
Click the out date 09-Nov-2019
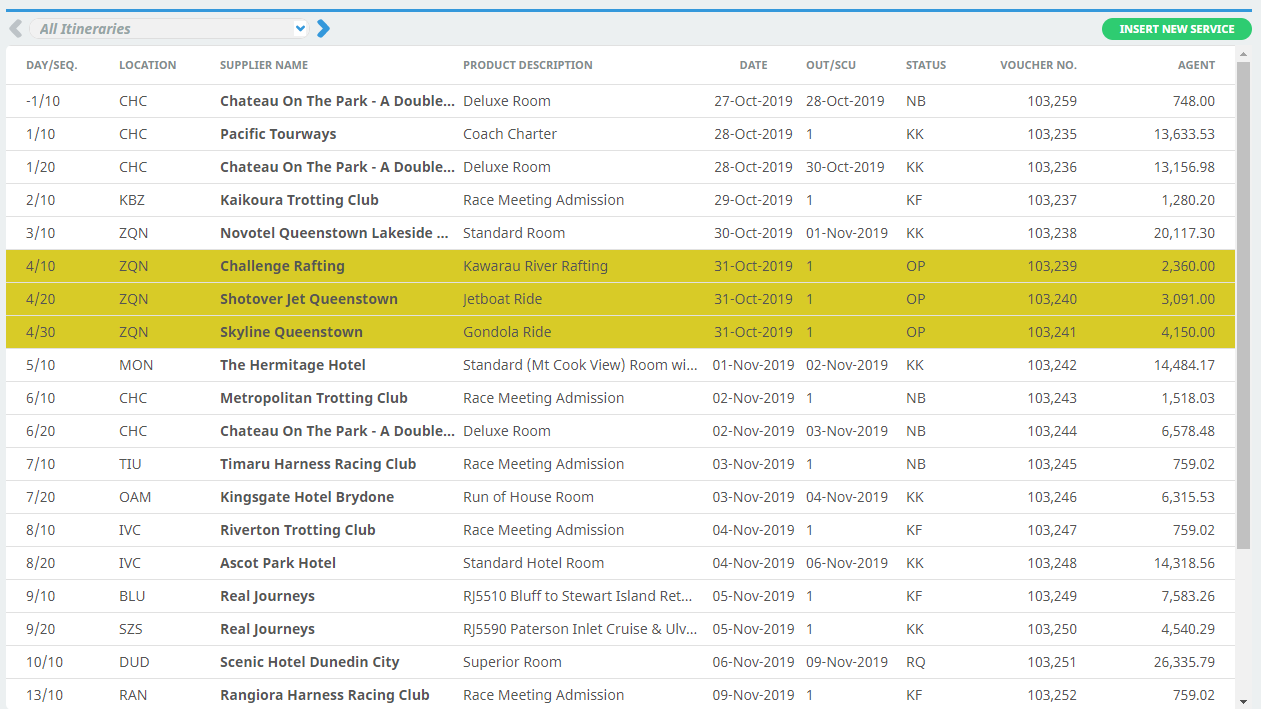tap(847, 662)
